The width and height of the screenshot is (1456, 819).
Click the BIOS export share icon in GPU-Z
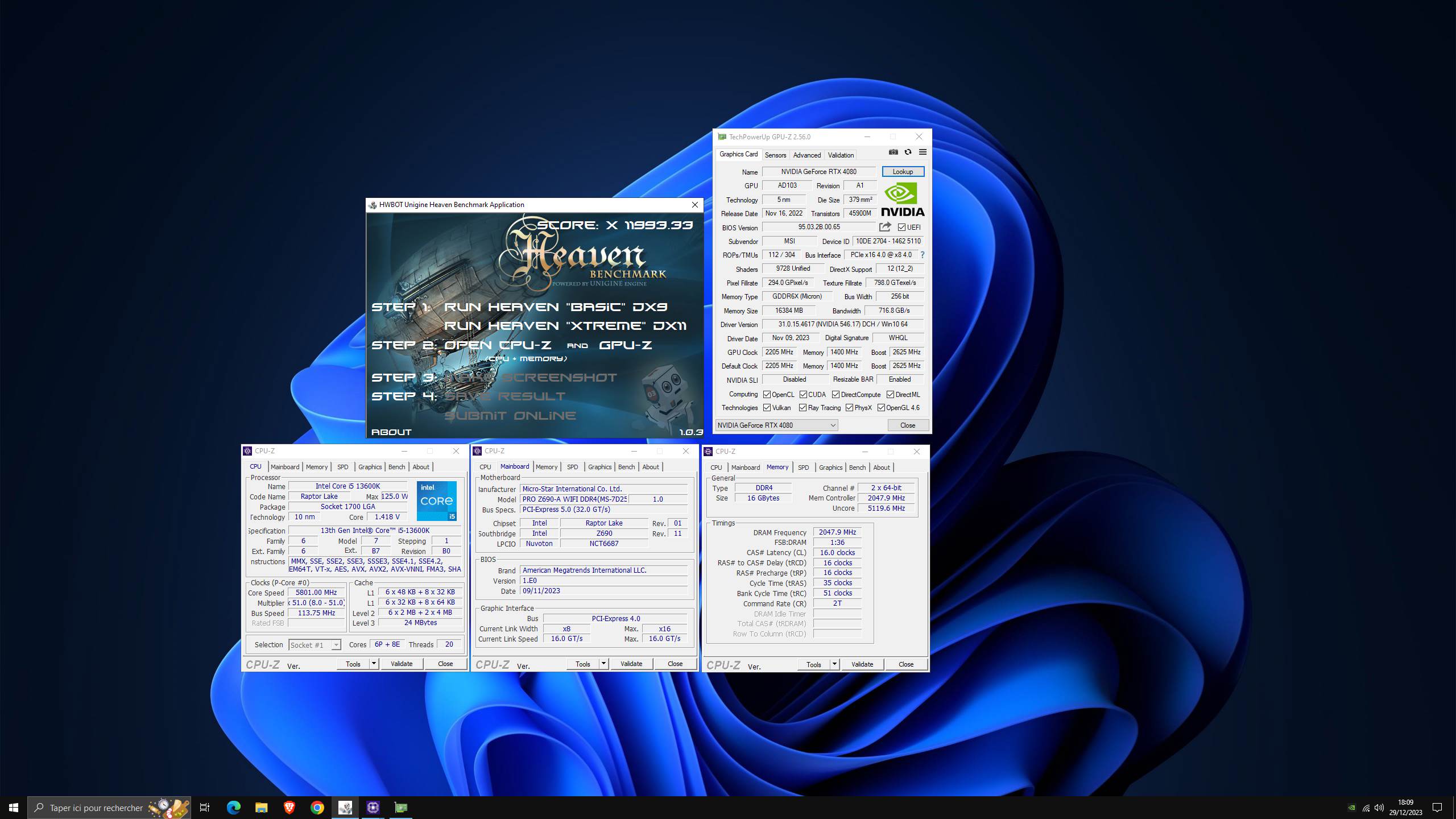(x=885, y=227)
